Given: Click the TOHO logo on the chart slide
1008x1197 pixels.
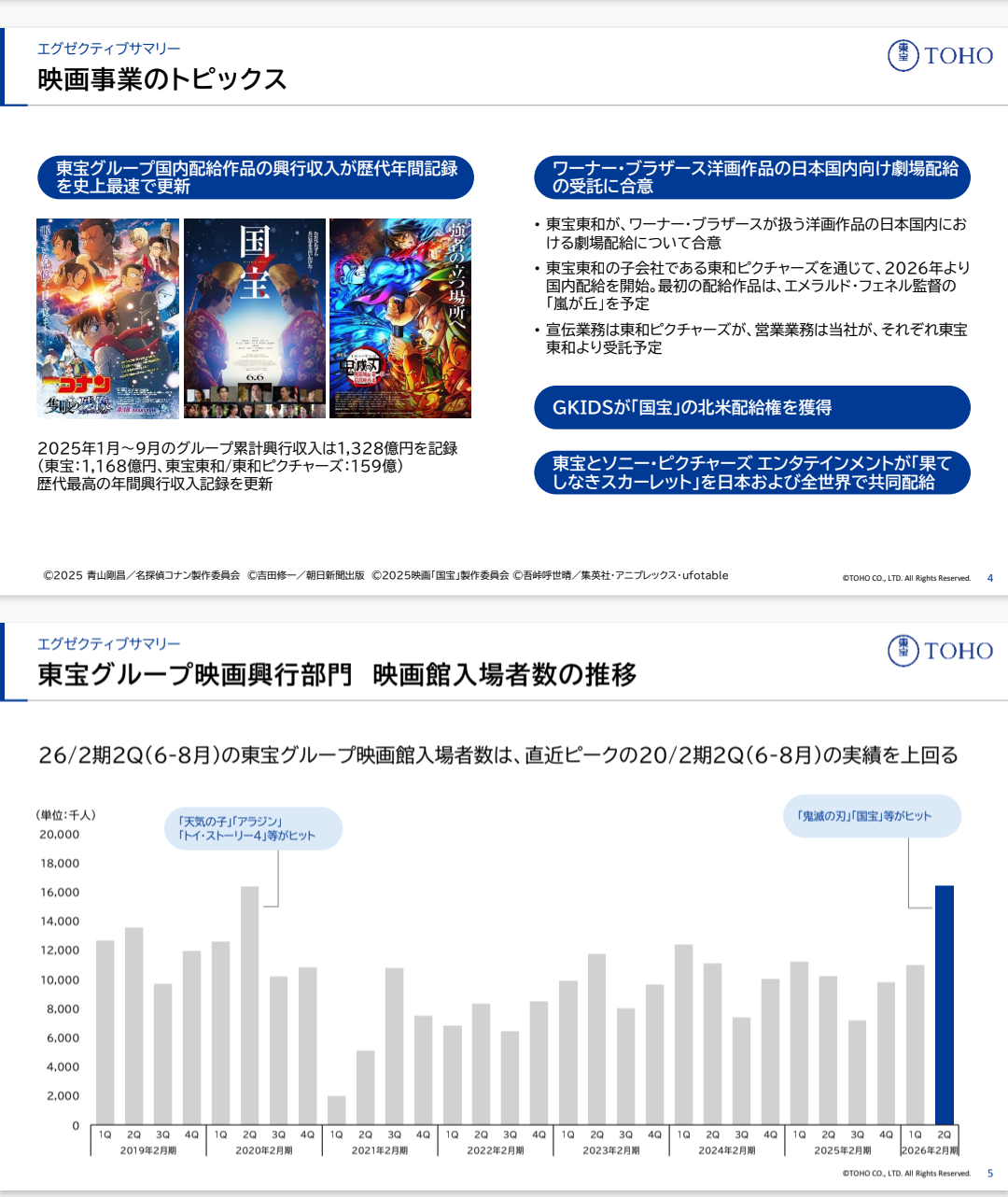Looking at the screenshot, I should (940, 650).
